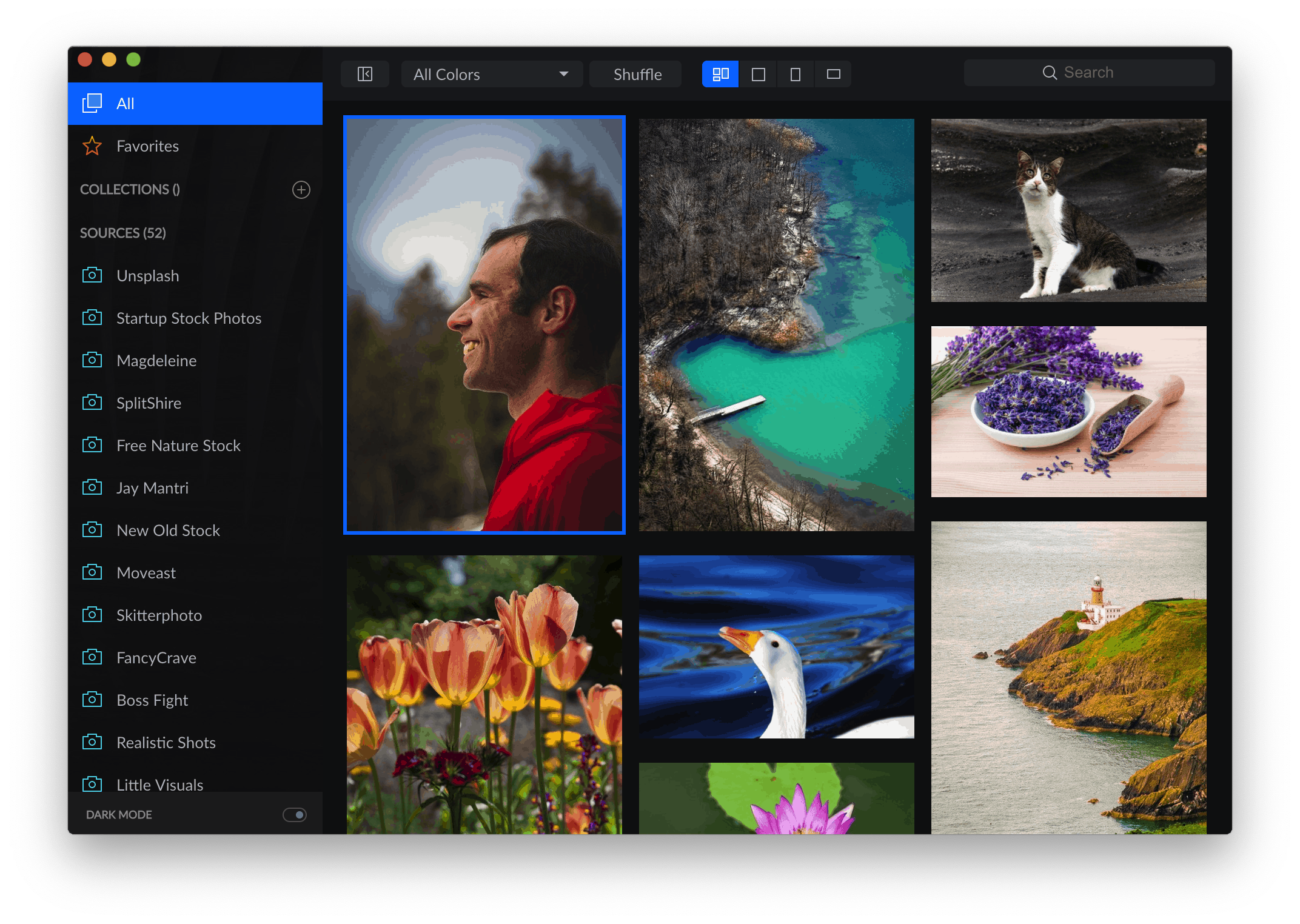The width and height of the screenshot is (1300, 924).
Task: Open the lavender bowl photo
Action: (1068, 411)
